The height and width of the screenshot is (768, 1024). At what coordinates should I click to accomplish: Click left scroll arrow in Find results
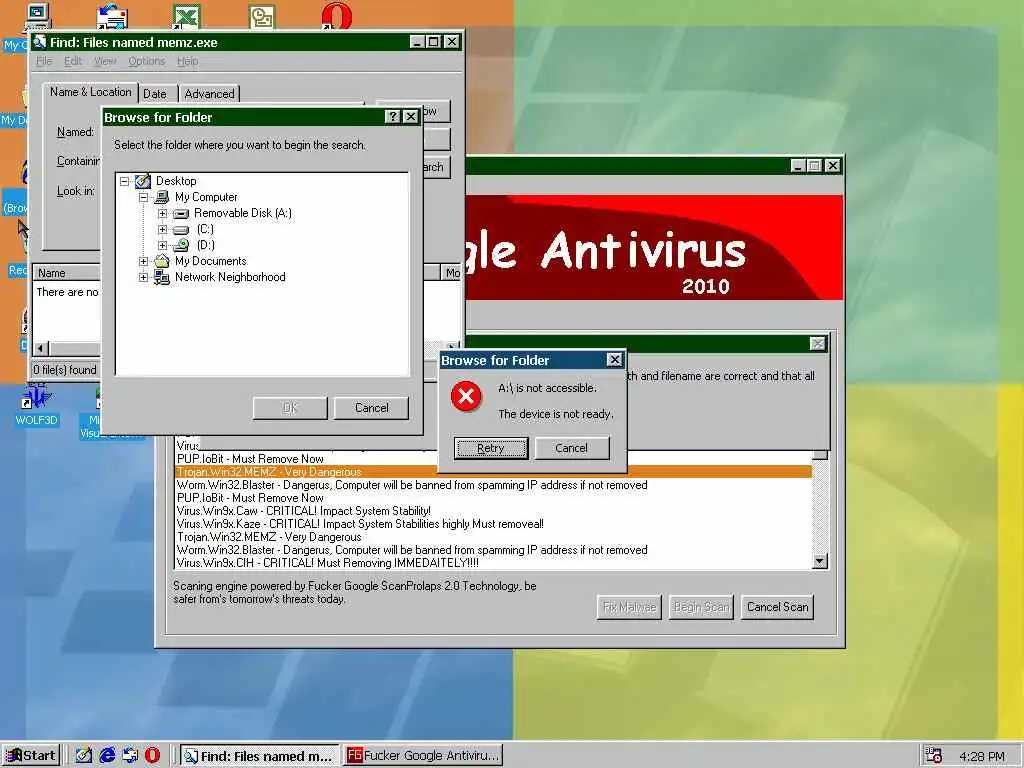point(41,349)
